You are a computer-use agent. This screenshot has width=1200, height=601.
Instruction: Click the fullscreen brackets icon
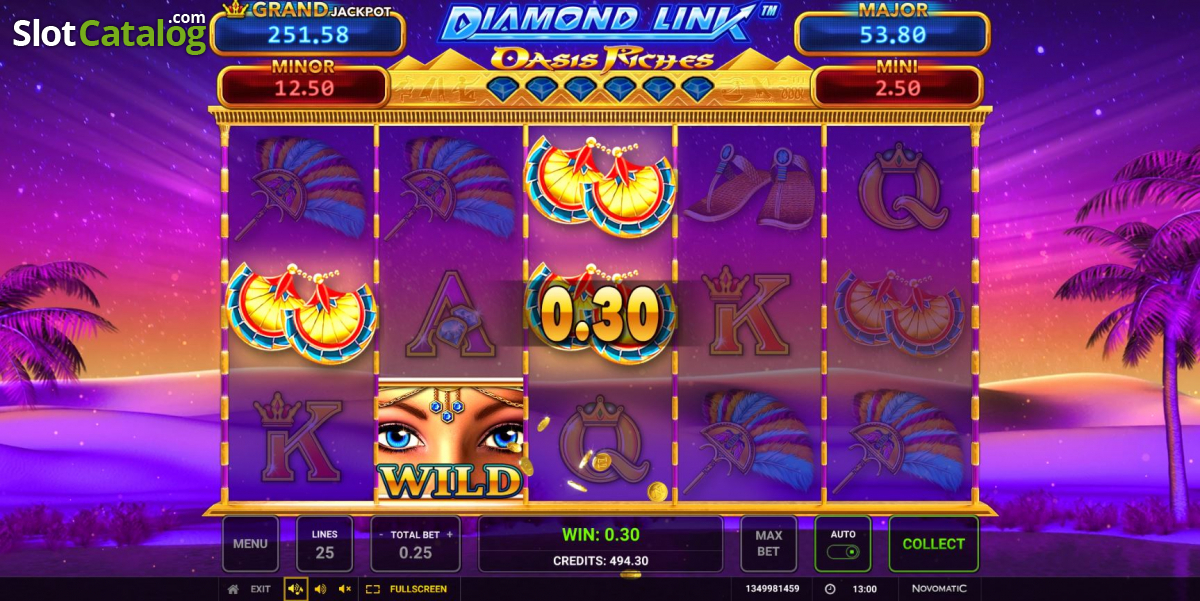[373, 589]
